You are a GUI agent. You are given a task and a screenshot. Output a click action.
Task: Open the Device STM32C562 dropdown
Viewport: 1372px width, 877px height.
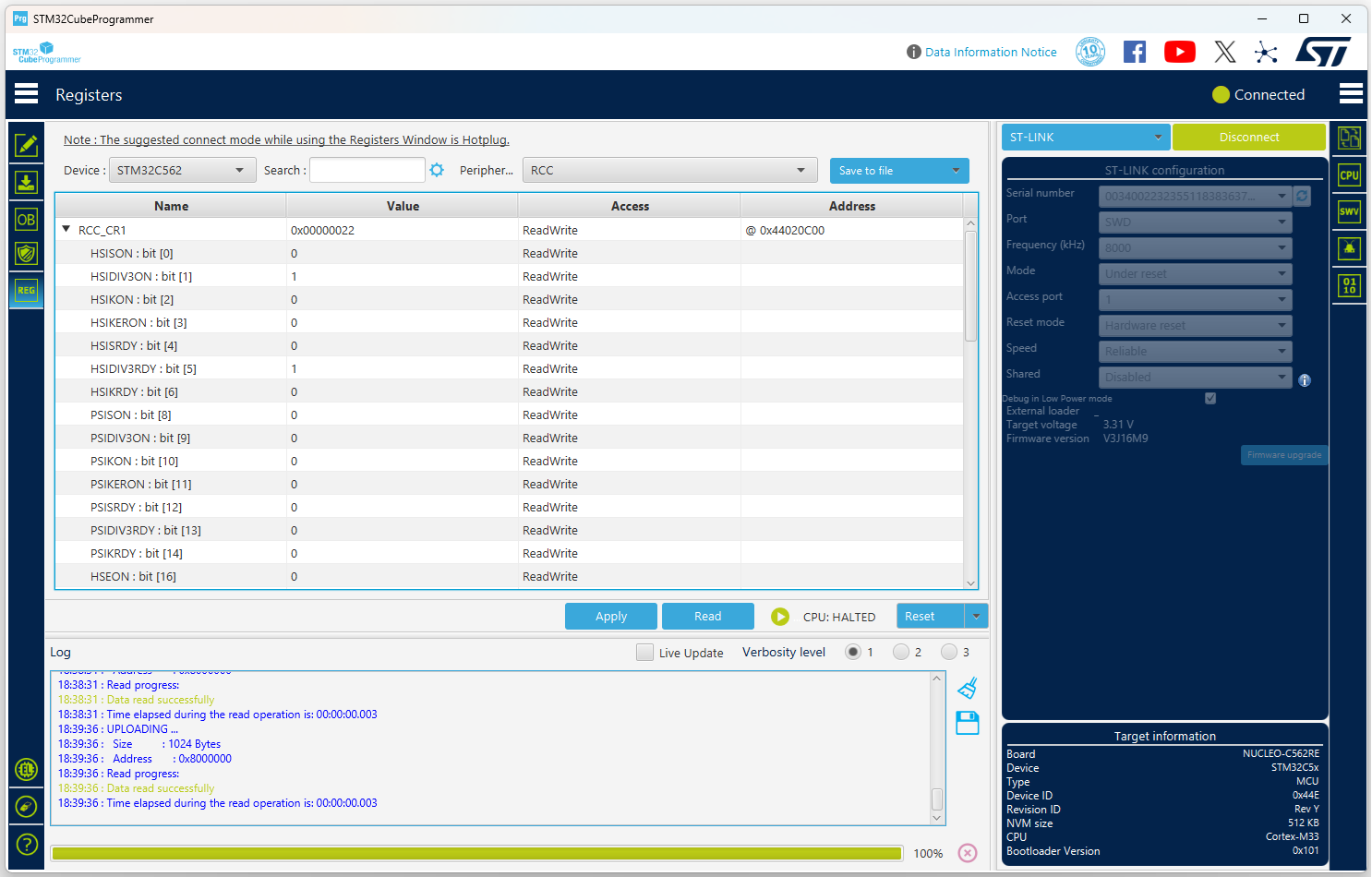182,170
